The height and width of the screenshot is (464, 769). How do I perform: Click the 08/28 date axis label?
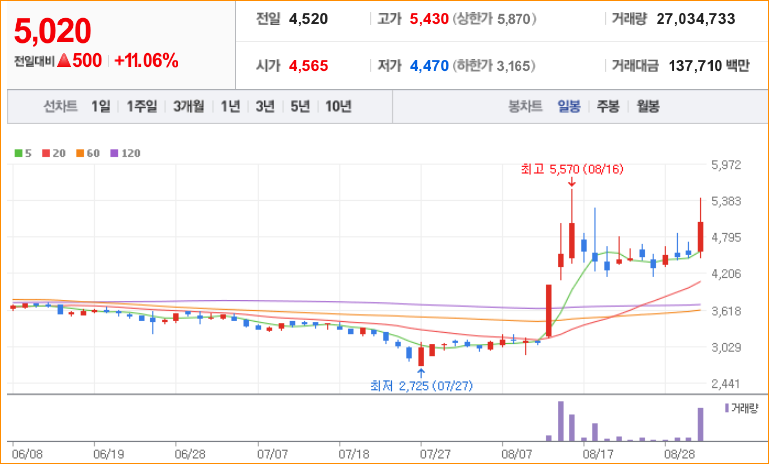pos(679,454)
